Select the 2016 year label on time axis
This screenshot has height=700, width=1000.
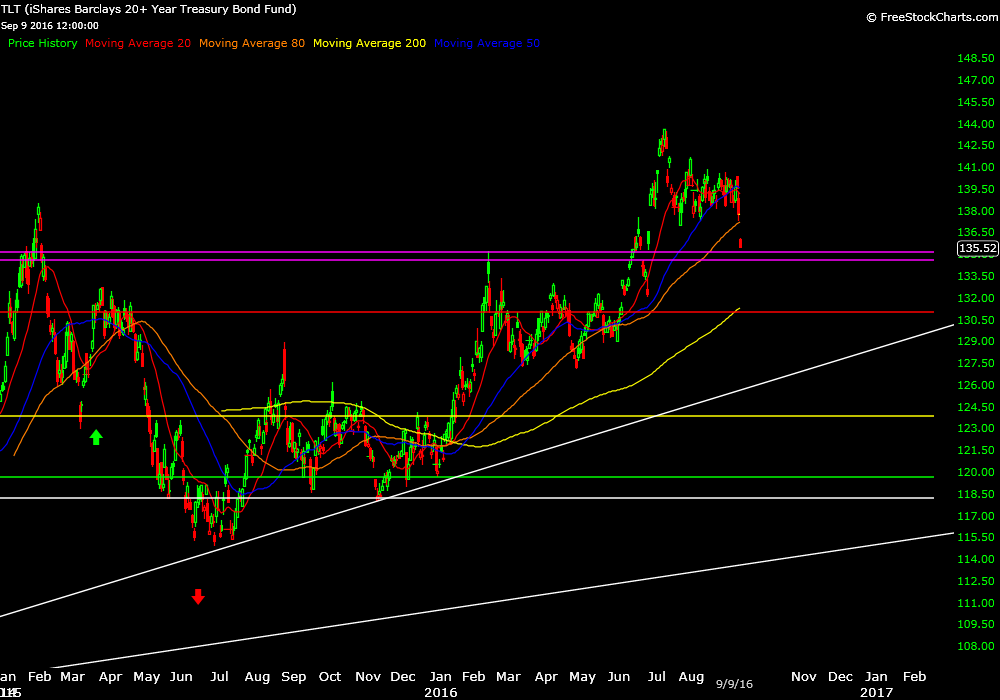(440, 692)
